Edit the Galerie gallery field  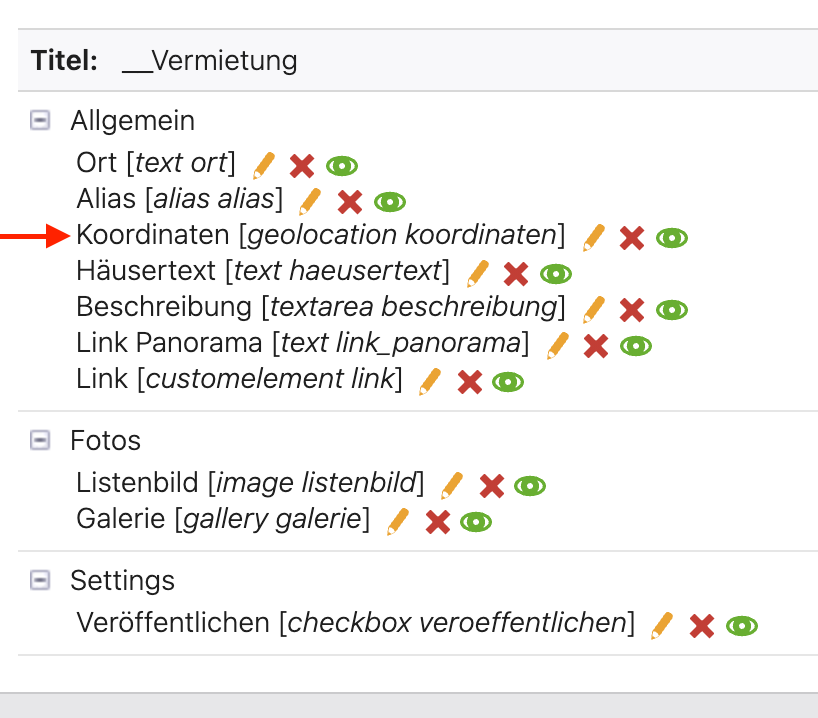point(398,522)
